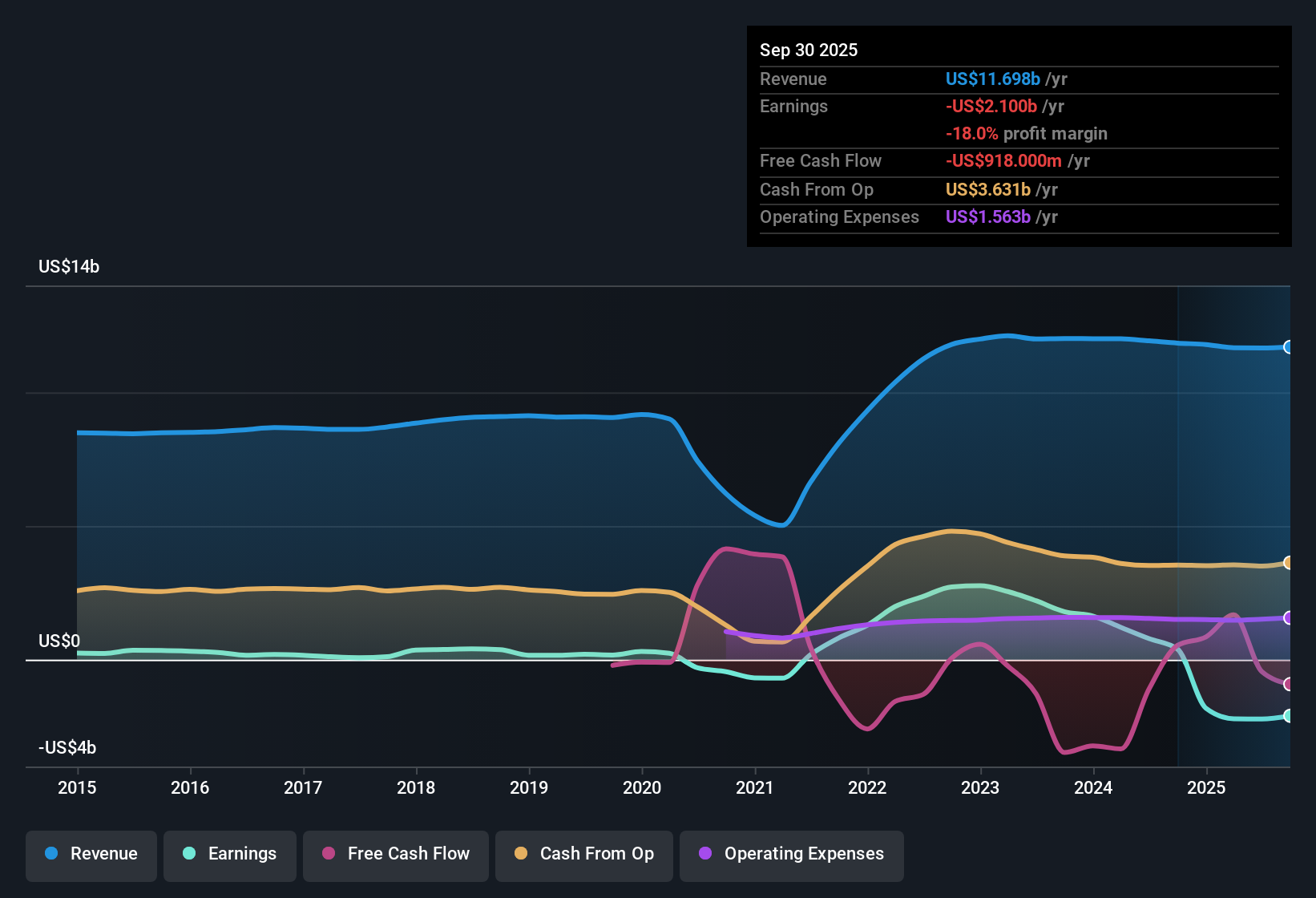Expand the Operating Expenses legend item
This screenshot has height=898, width=1316.
[791, 854]
